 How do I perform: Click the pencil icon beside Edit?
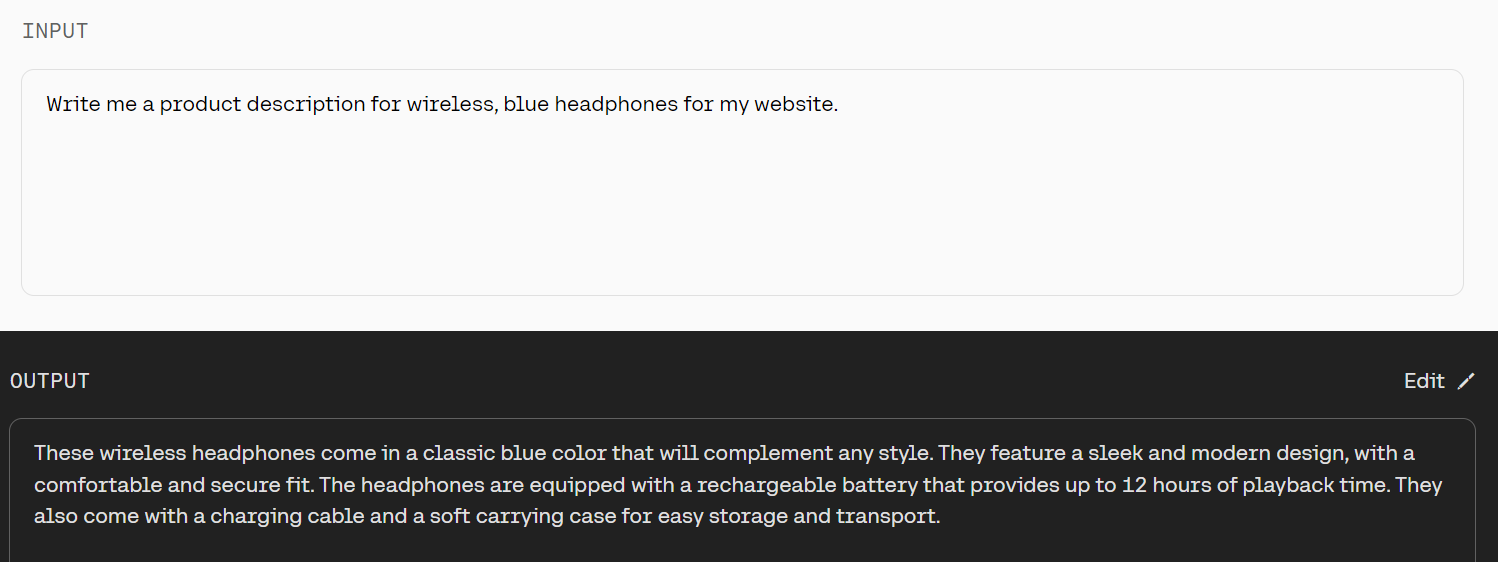click(1466, 381)
